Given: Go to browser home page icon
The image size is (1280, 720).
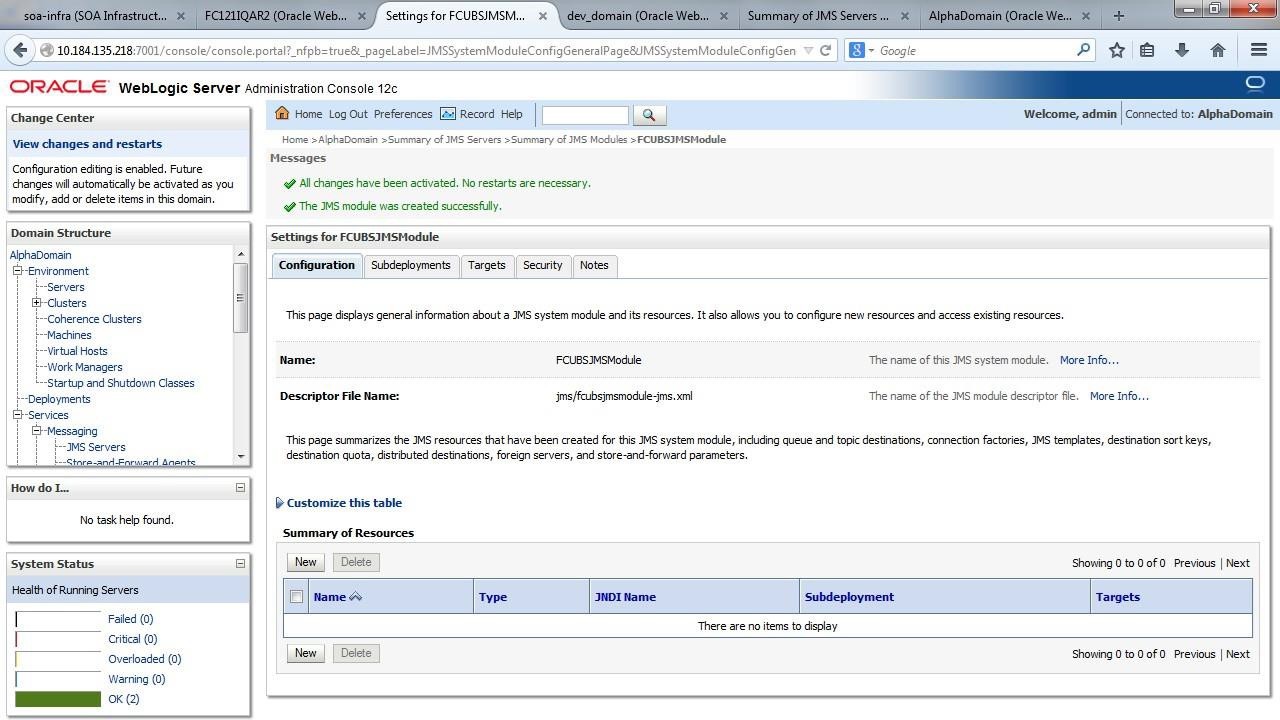Looking at the screenshot, I should (x=1217, y=50).
